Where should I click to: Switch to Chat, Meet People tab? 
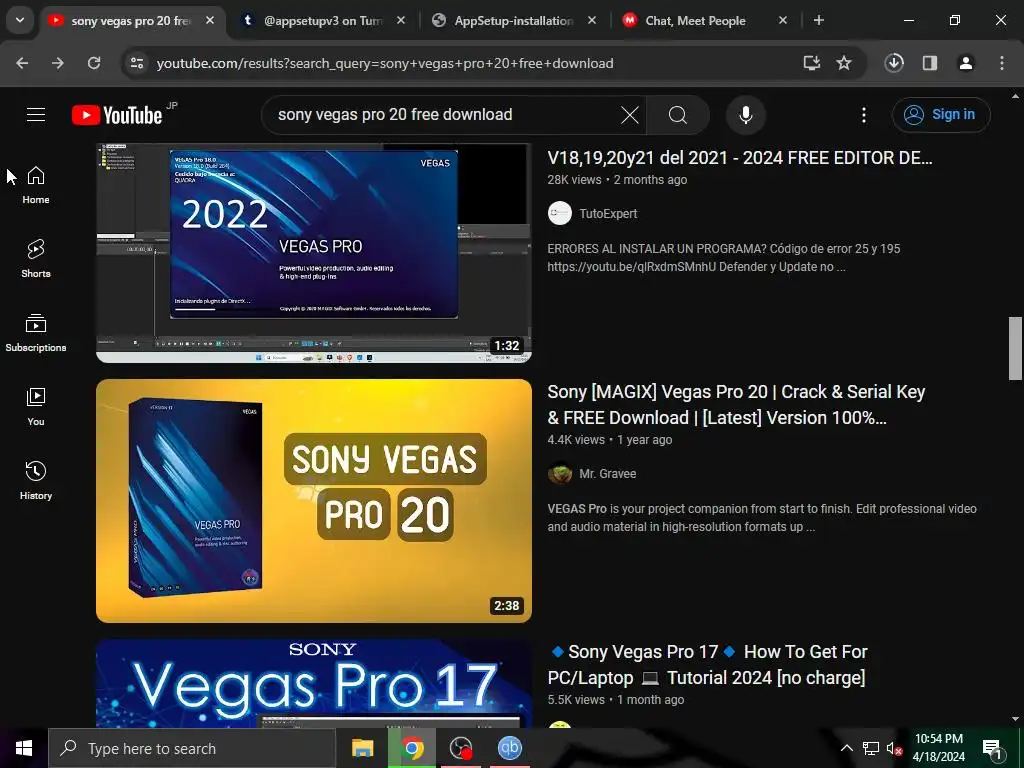tap(696, 21)
